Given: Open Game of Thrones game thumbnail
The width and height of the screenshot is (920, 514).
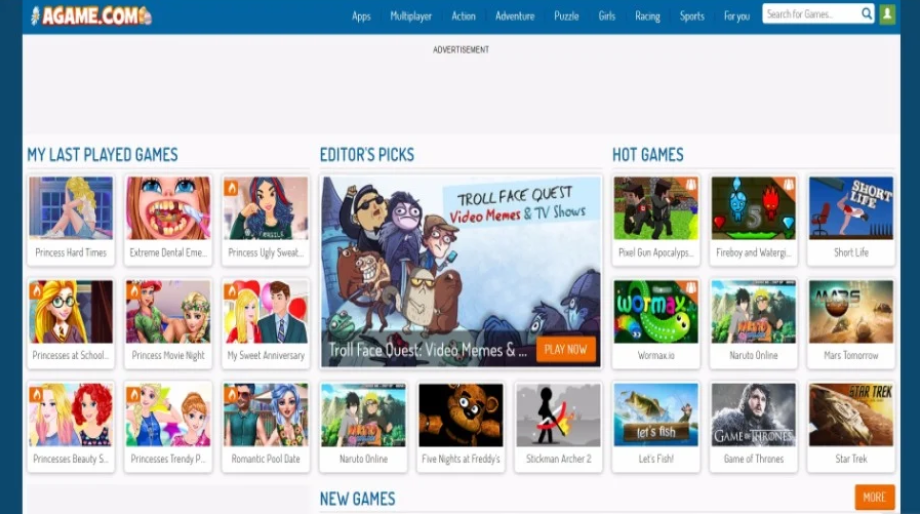Looking at the screenshot, I should point(753,415).
